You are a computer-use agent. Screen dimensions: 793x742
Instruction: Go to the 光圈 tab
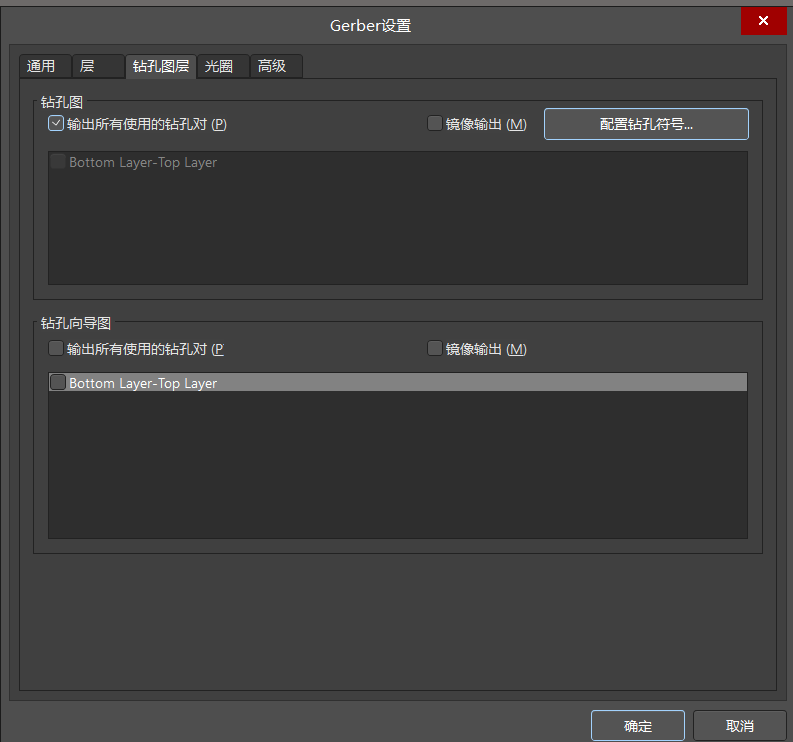[x=223, y=66]
